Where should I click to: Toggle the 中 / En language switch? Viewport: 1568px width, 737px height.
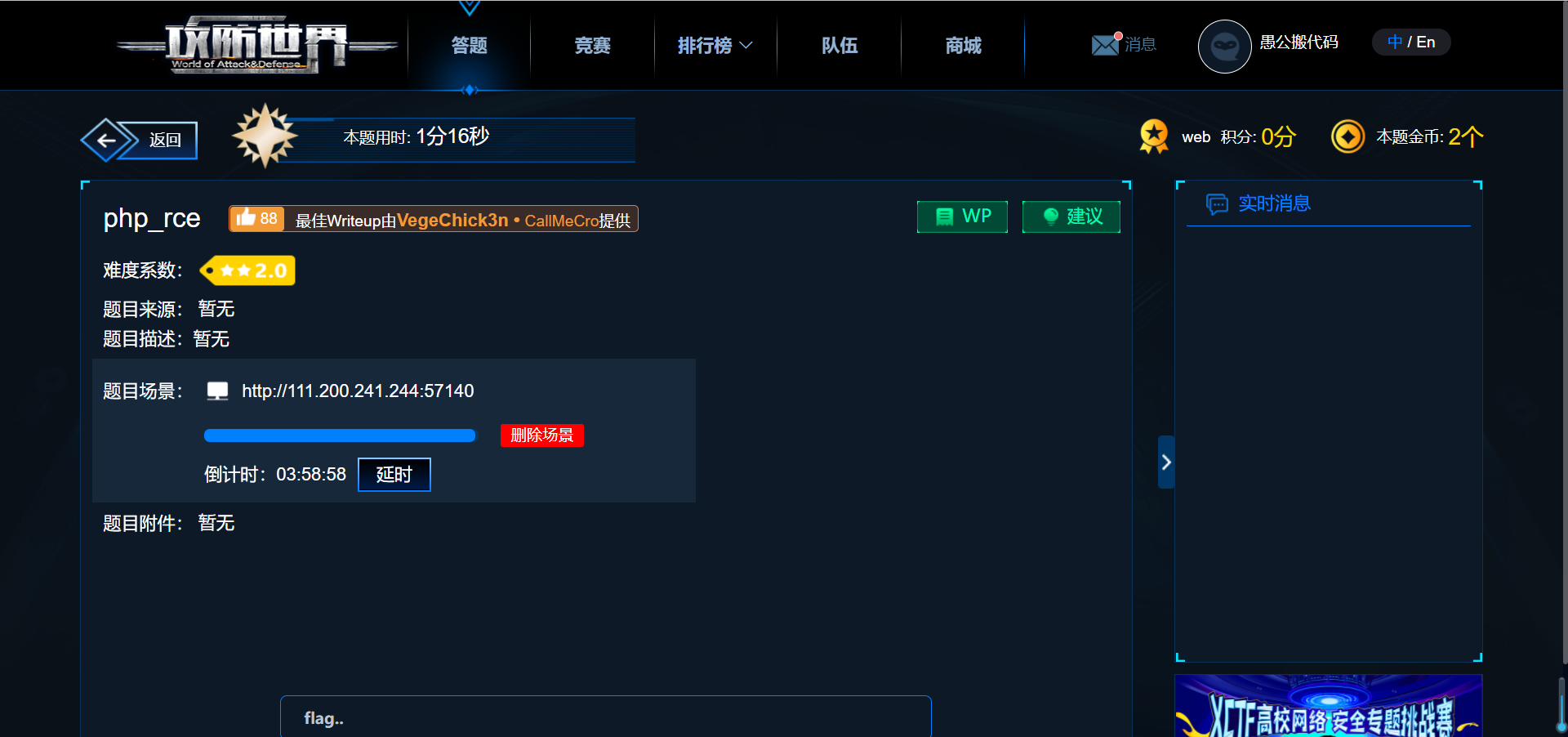pyautogui.click(x=1411, y=42)
